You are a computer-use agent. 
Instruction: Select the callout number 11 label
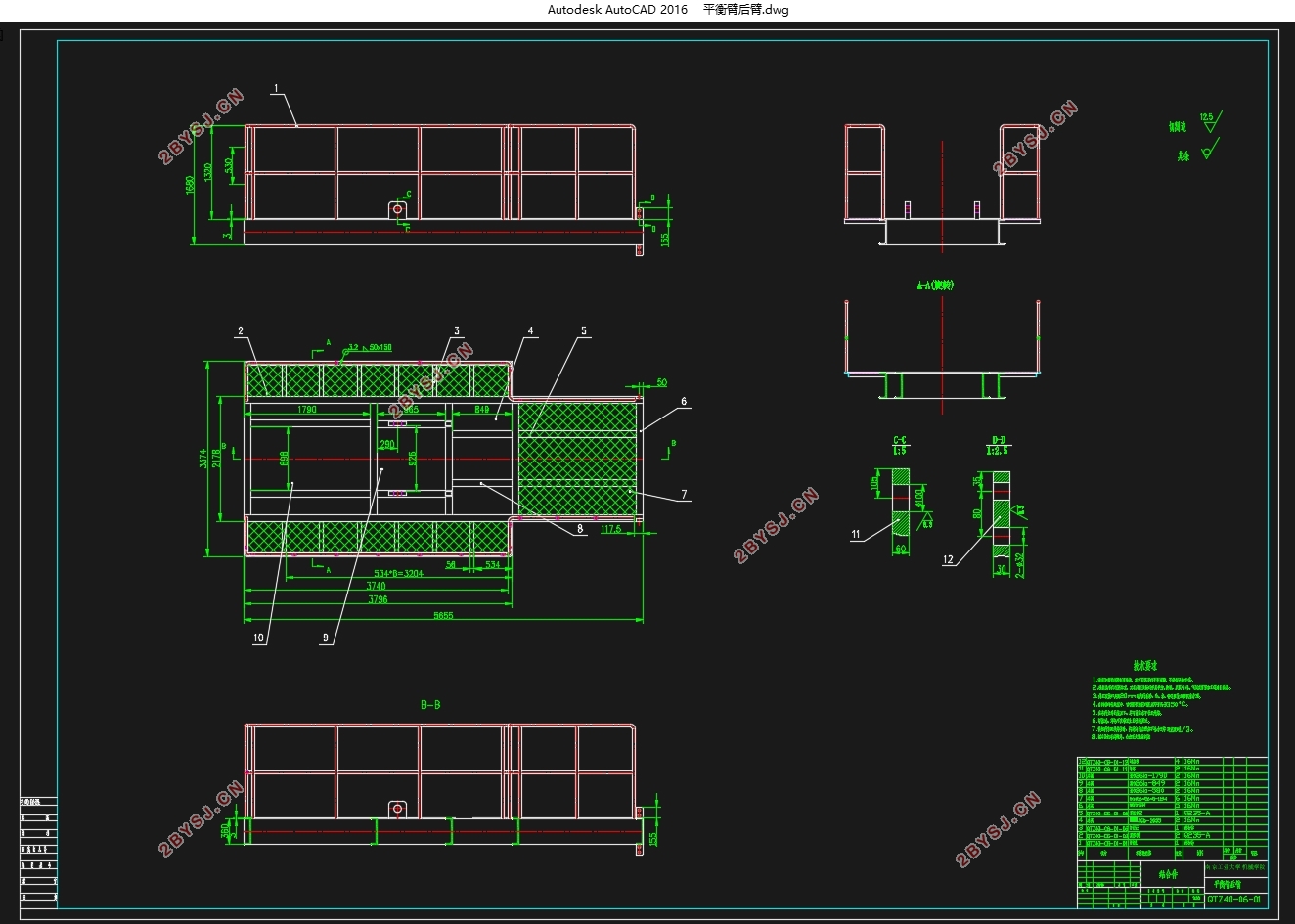856,534
